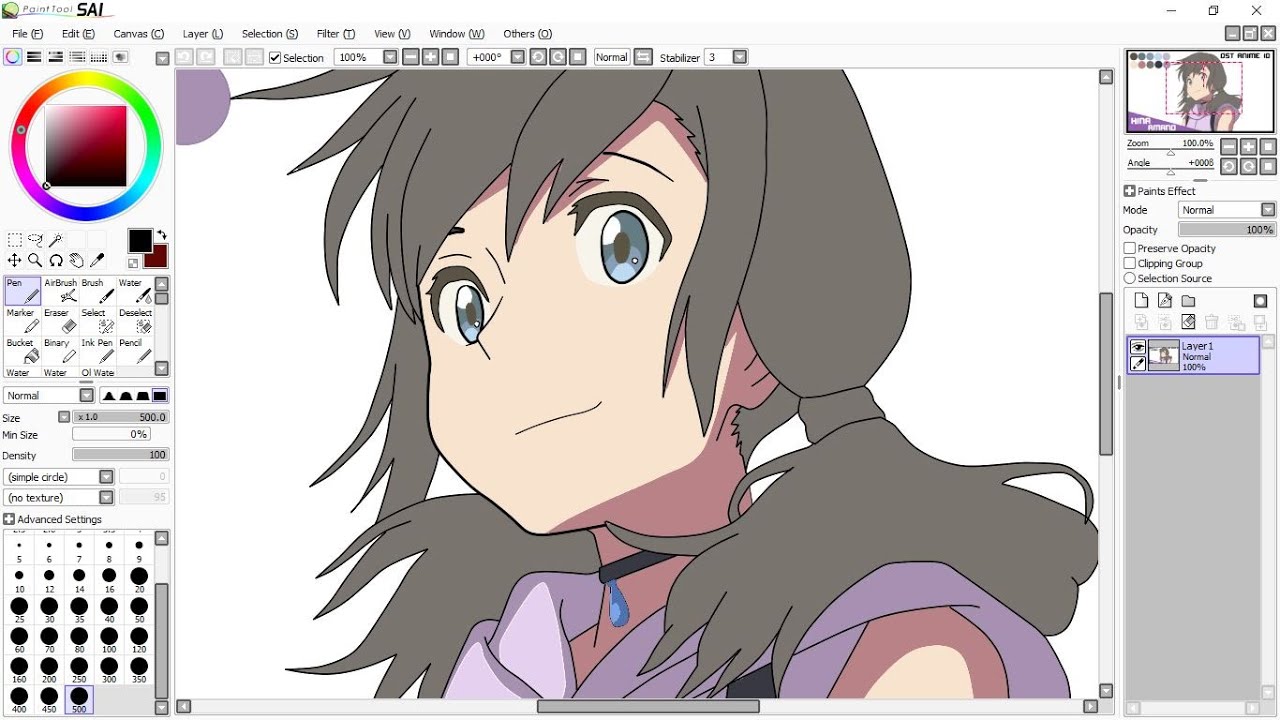
Task: Pick the lasso selection tool
Action: pos(35,240)
